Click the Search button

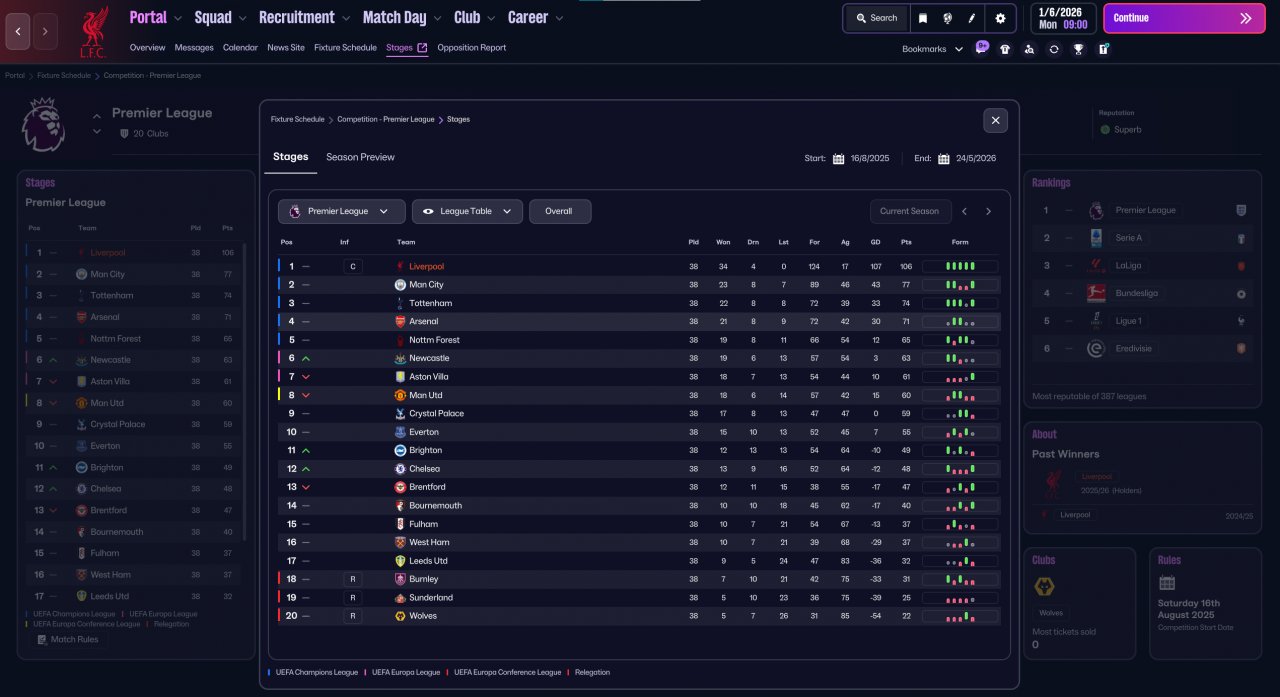coord(876,18)
